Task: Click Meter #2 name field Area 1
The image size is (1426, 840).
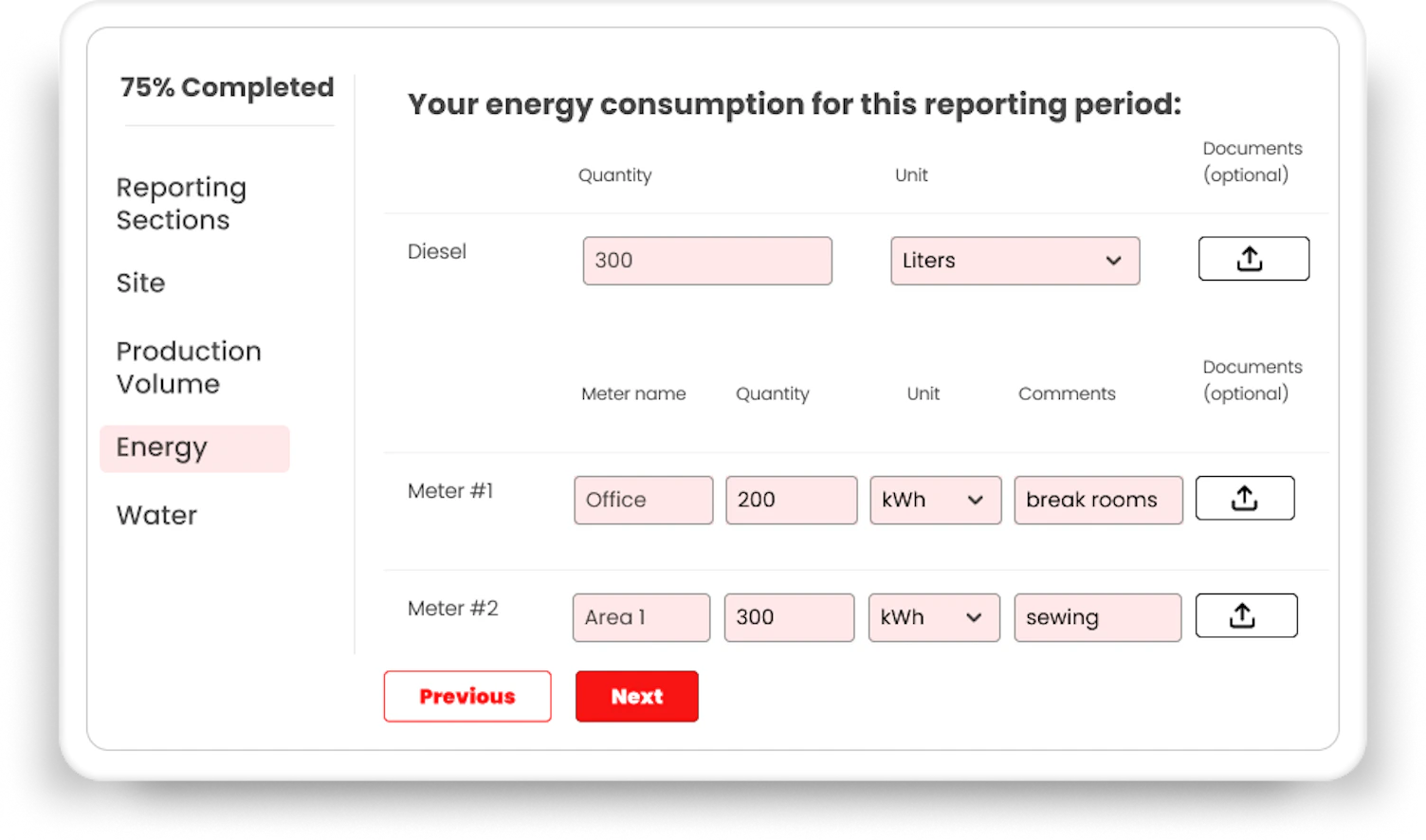Action: (x=641, y=617)
